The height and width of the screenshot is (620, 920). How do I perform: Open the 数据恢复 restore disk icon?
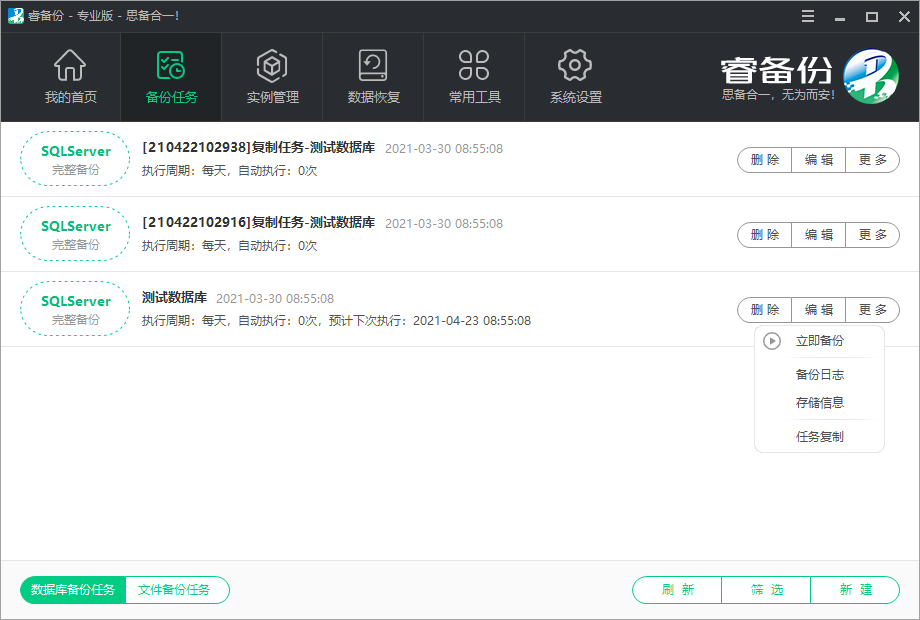(x=373, y=65)
